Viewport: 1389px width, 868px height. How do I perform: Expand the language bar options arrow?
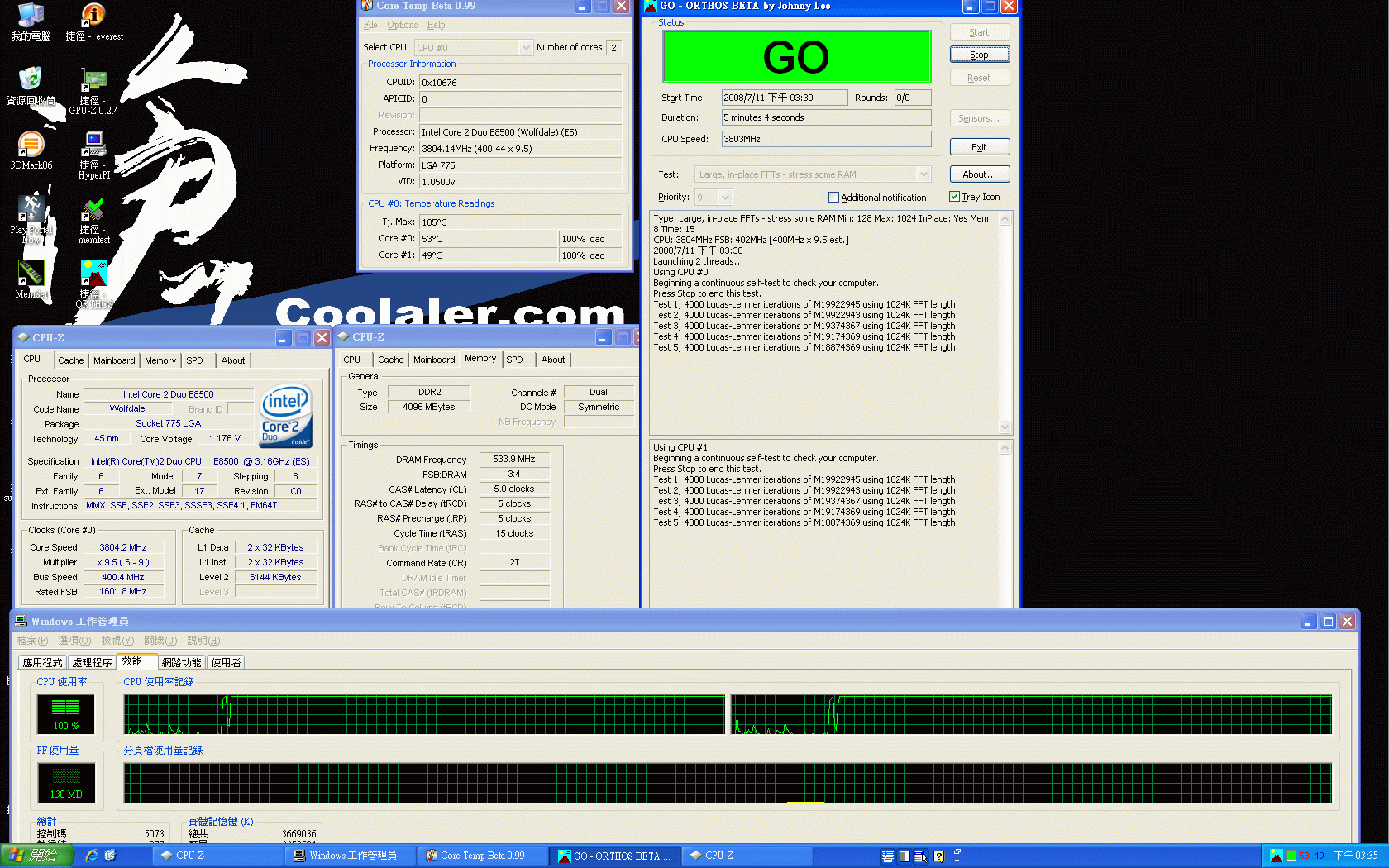(x=957, y=861)
